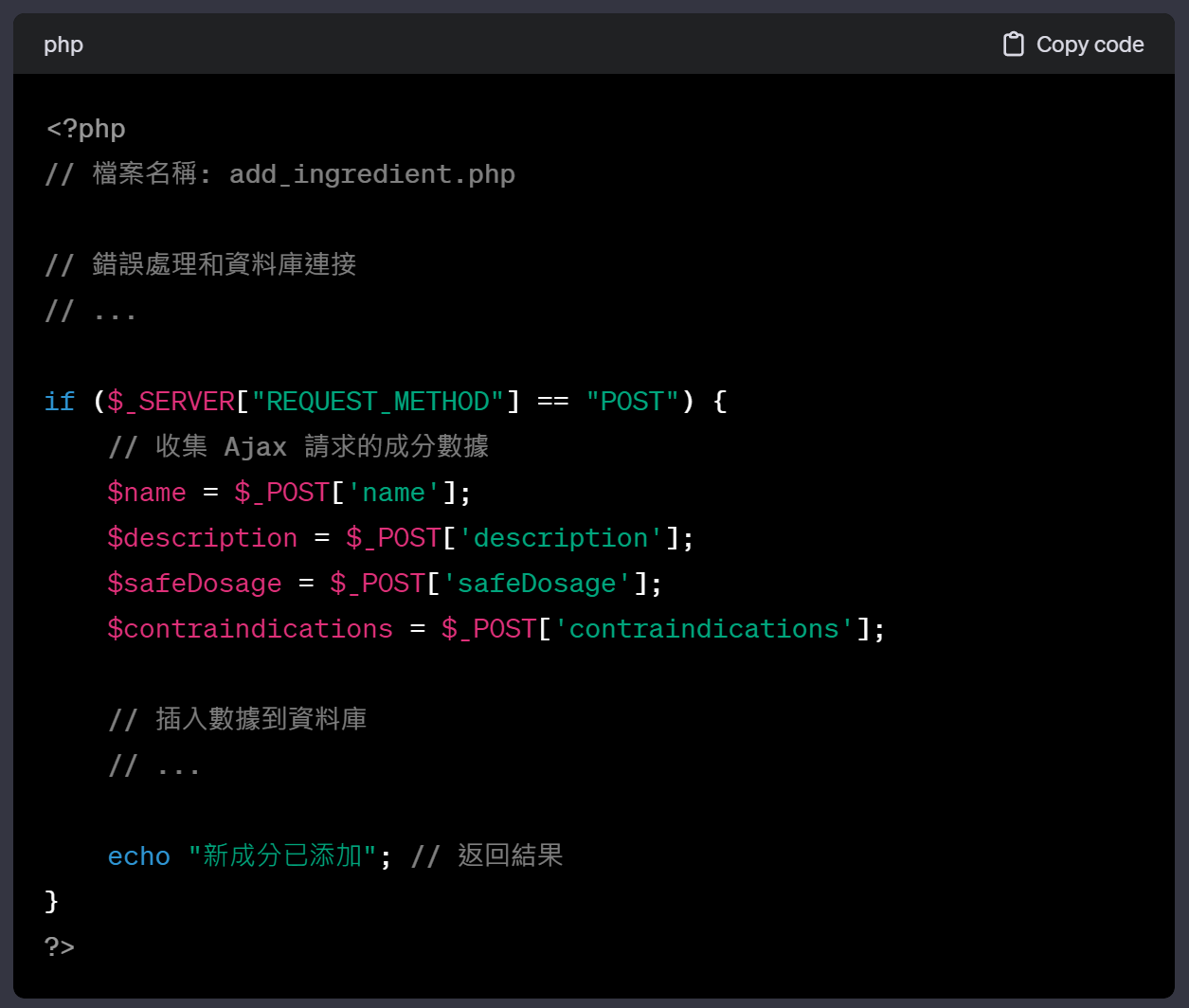The width and height of the screenshot is (1189, 1008).
Task: Place cursor on add_ingredient.php filename comment
Action: 371,174
